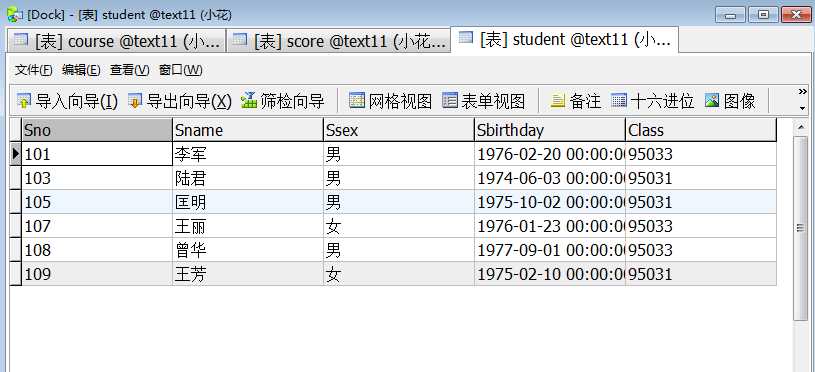Click the vertical scrollbar thumb
This screenshot has height=372, width=815.
tap(800, 228)
